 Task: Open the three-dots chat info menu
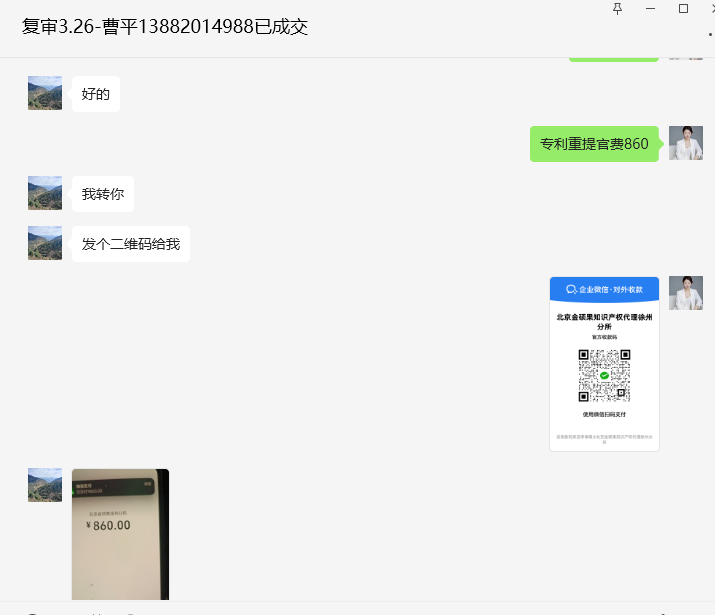click(x=710, y=34)
